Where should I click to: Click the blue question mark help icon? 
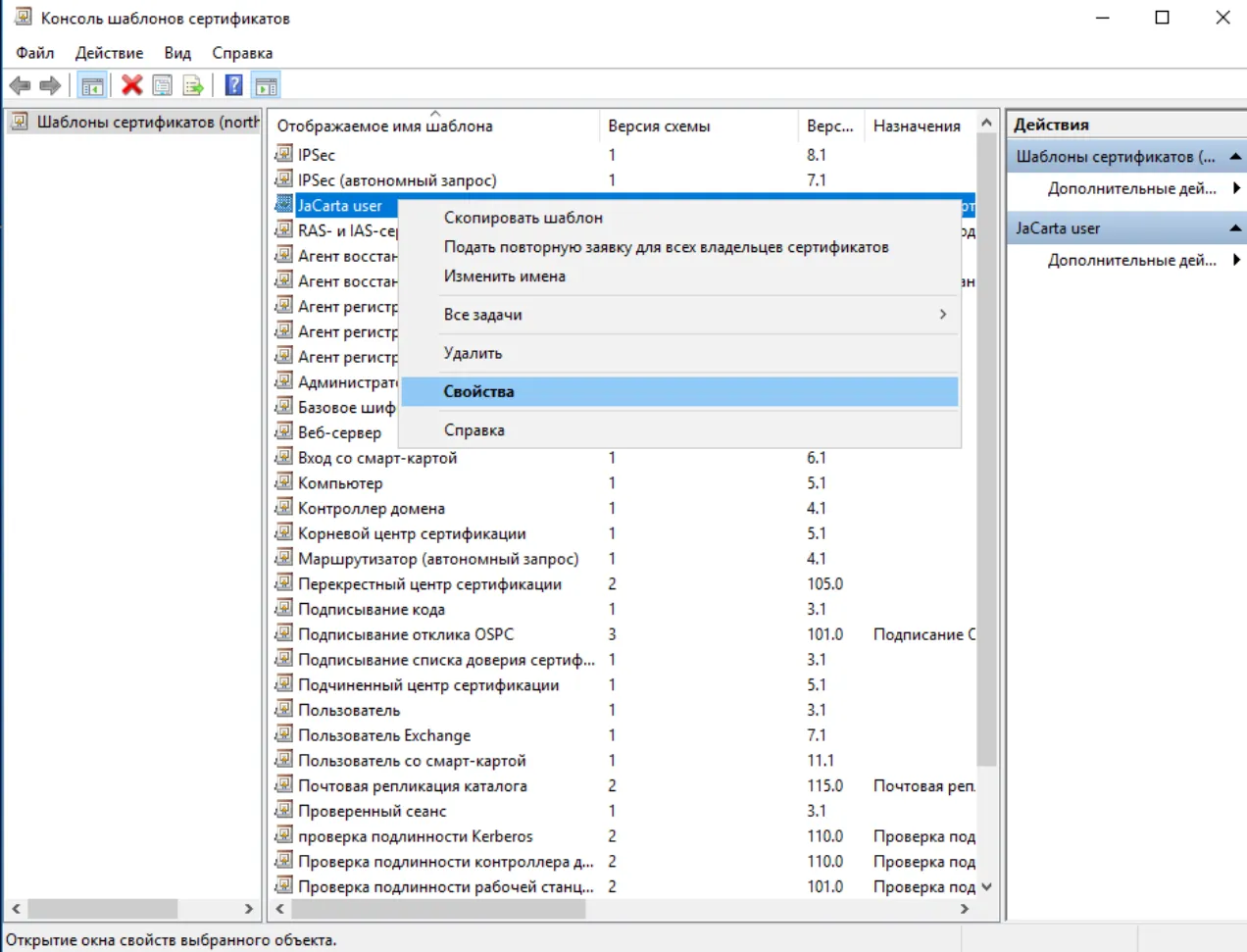(x=234, y=86)
